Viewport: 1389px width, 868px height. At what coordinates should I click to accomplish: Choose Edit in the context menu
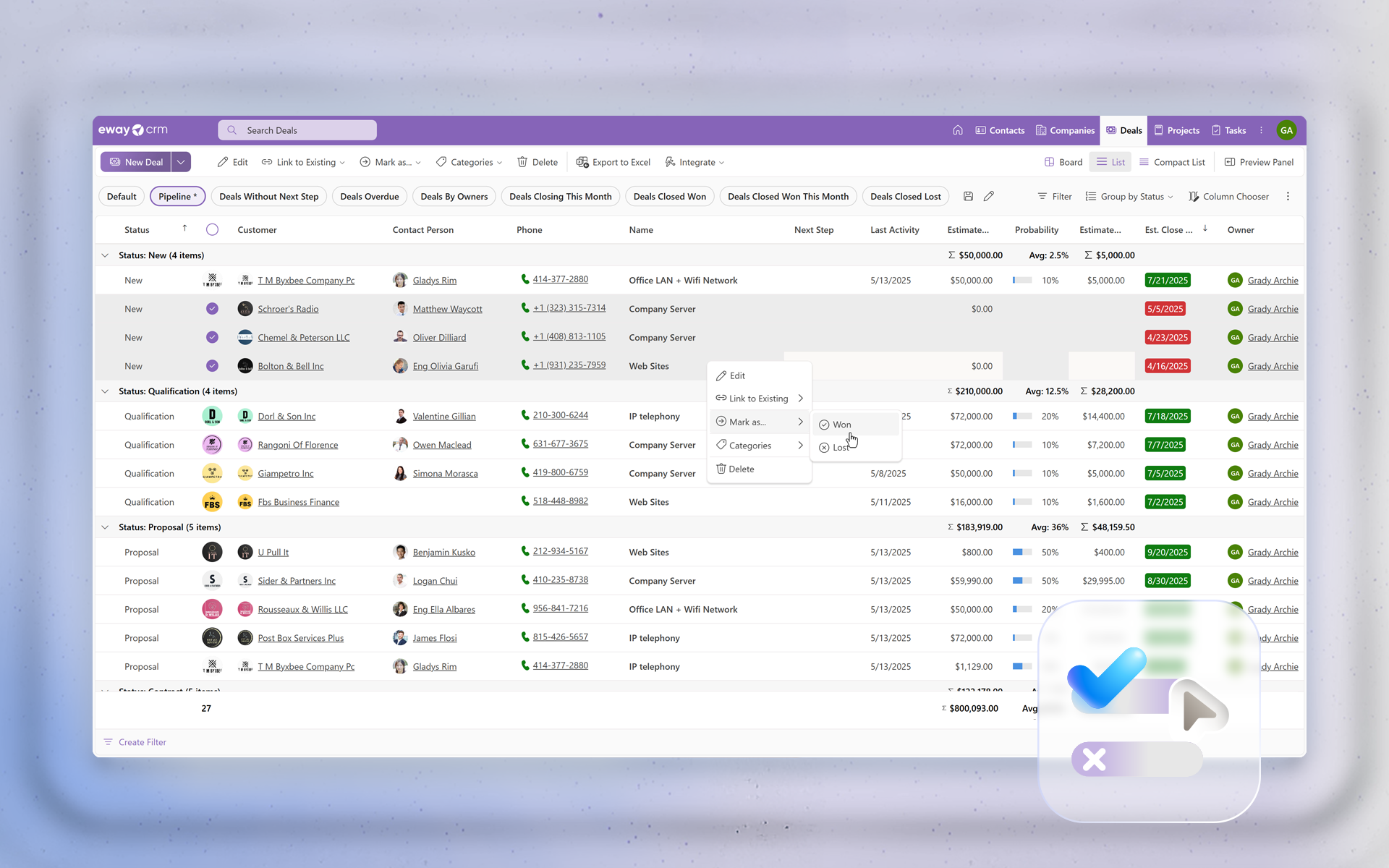click(x=759, y=375)
